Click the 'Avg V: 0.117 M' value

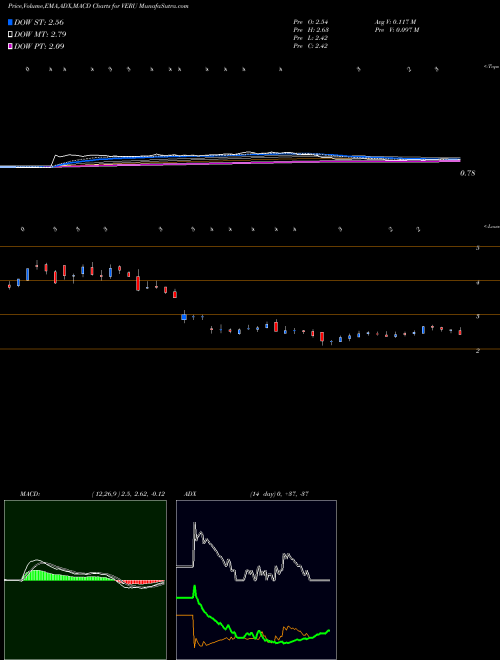(395, 21)
